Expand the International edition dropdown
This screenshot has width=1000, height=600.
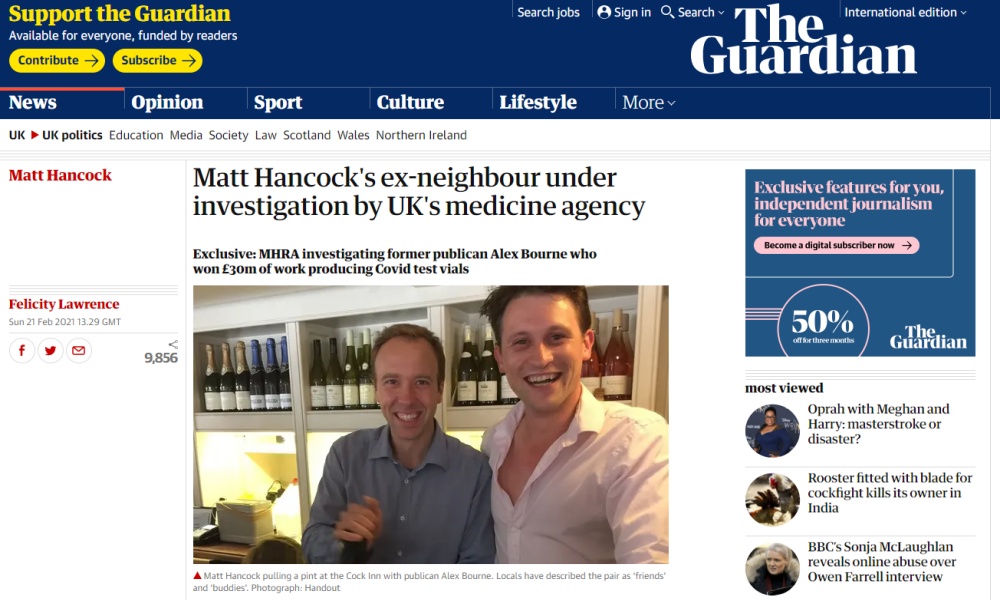click(x=905, y=12)
